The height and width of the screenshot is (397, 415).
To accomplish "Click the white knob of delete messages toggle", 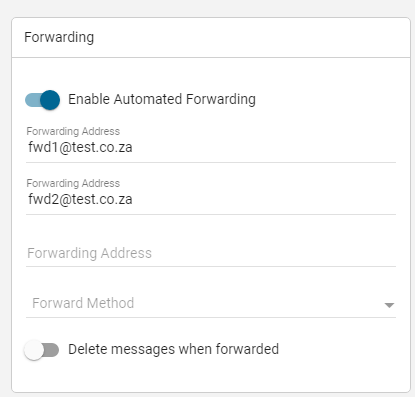I will pos(34,350).
